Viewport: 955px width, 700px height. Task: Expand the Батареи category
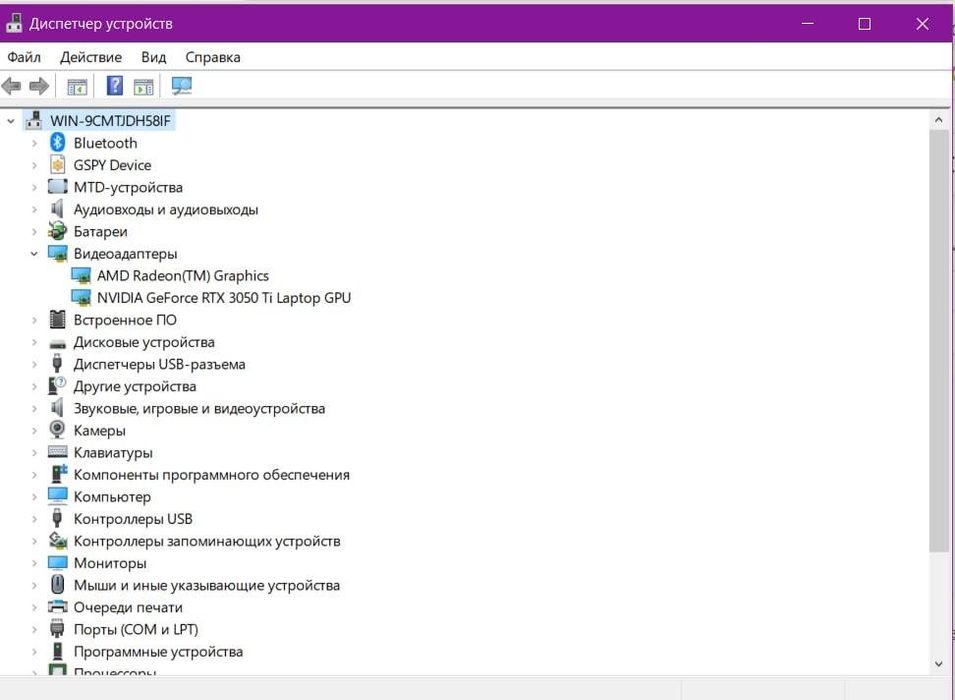coord(34,232)
